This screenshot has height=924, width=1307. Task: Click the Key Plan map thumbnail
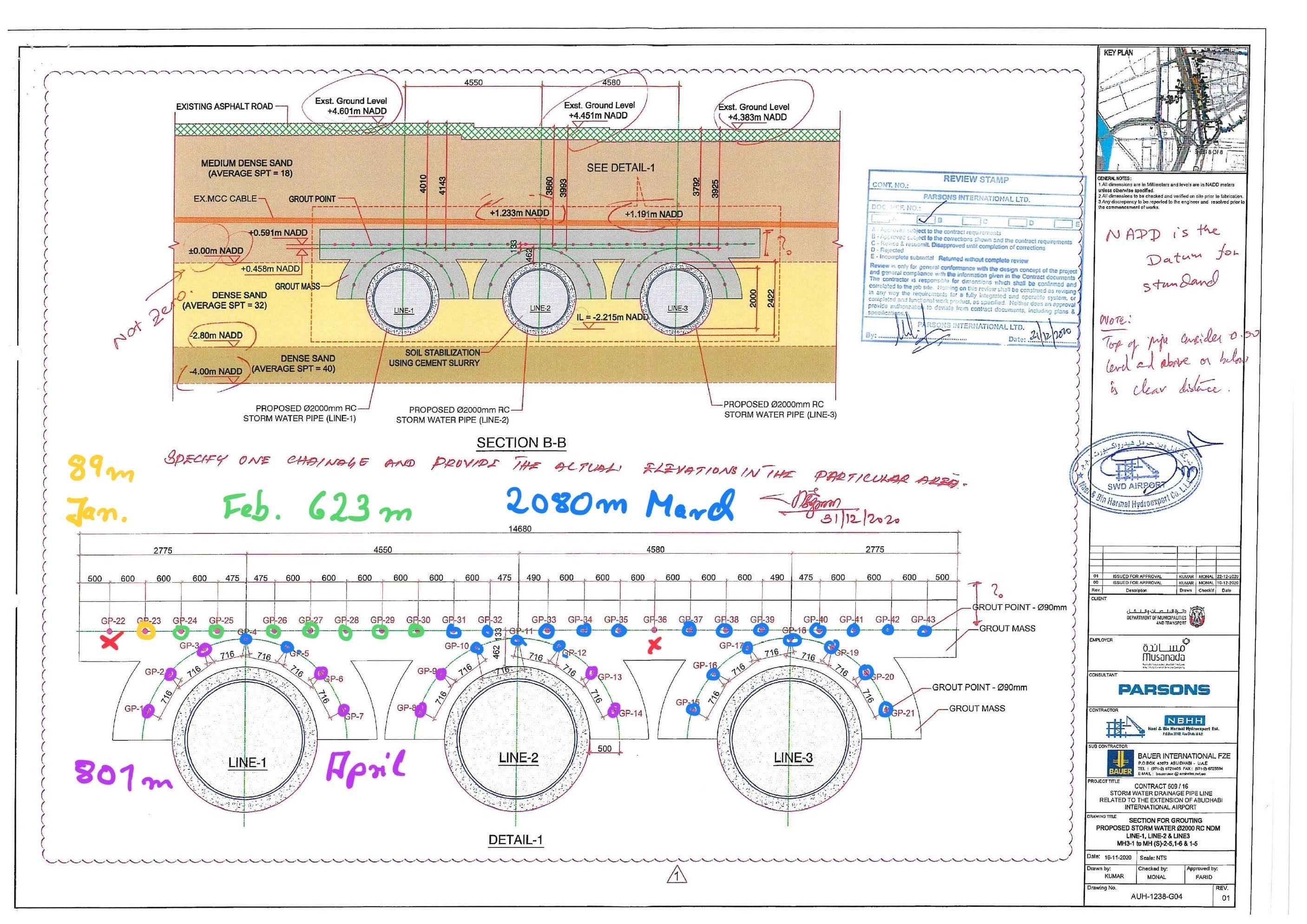pyautogui.click(x=1174, y=109)
